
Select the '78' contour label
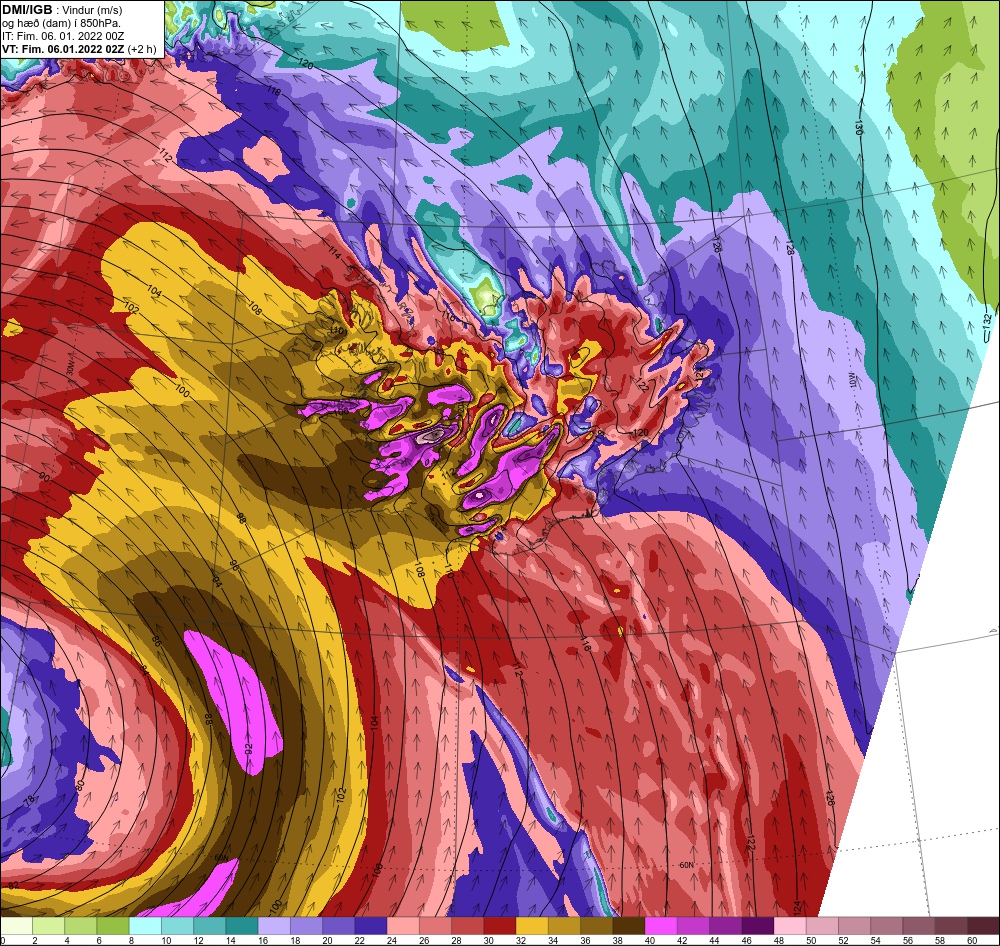30,802
